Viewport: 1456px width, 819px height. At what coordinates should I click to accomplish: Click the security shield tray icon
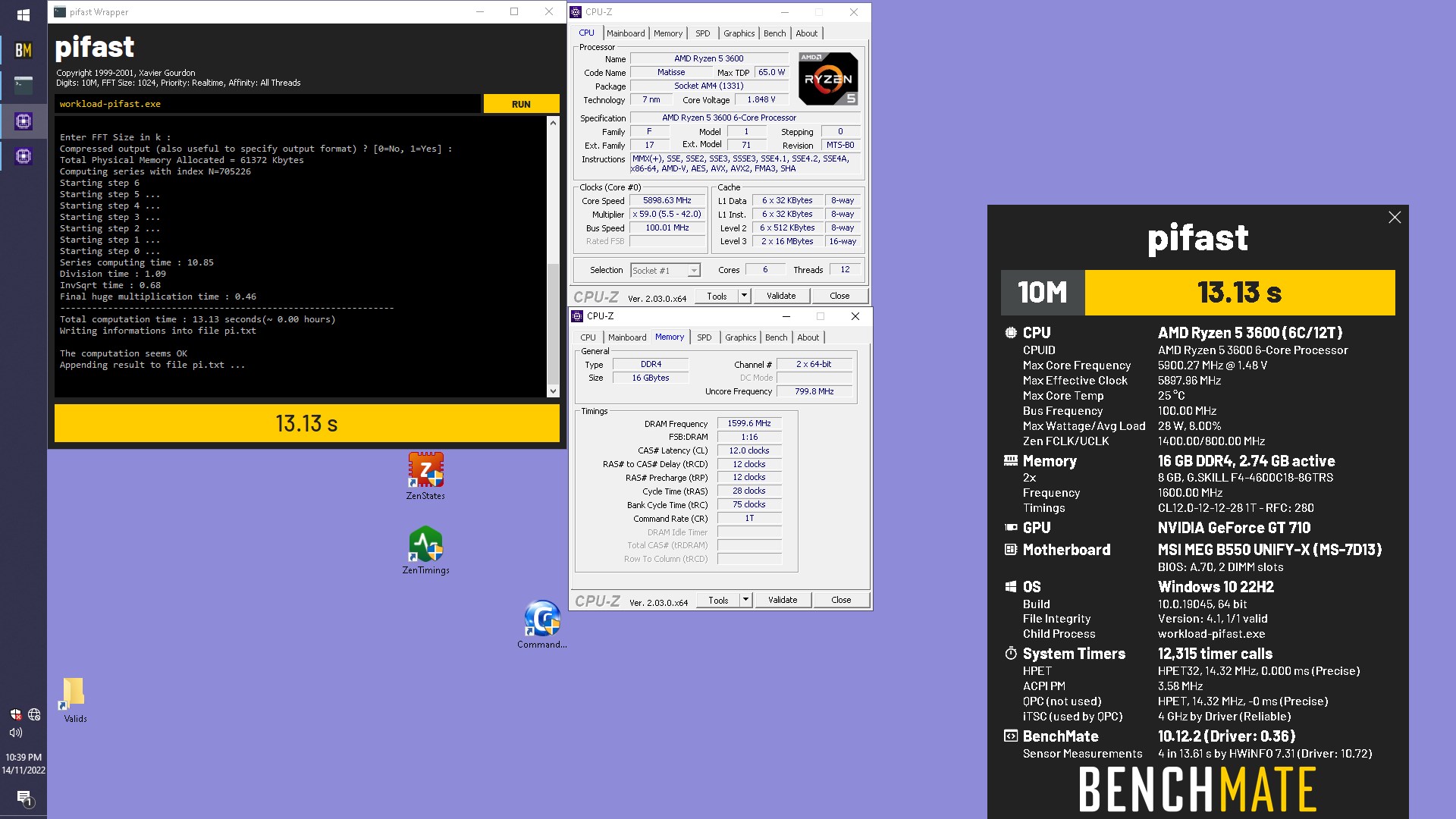(15, 714)
